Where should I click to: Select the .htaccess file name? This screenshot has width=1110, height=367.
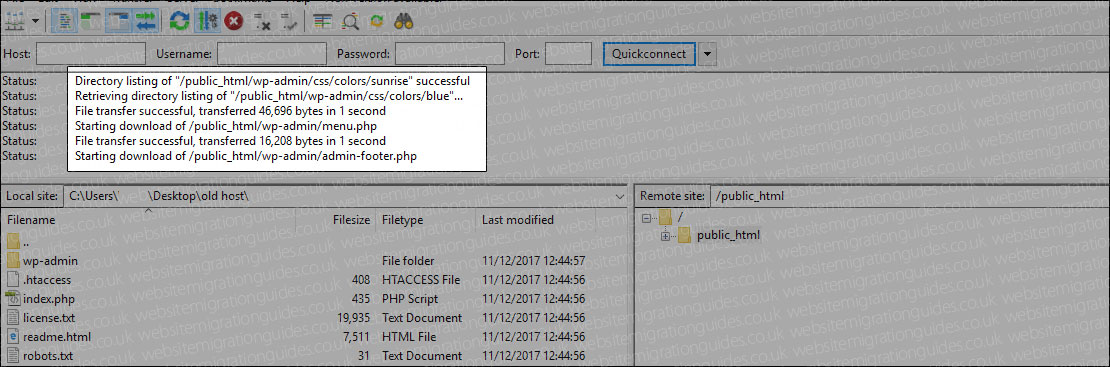(x=47, y=280)
